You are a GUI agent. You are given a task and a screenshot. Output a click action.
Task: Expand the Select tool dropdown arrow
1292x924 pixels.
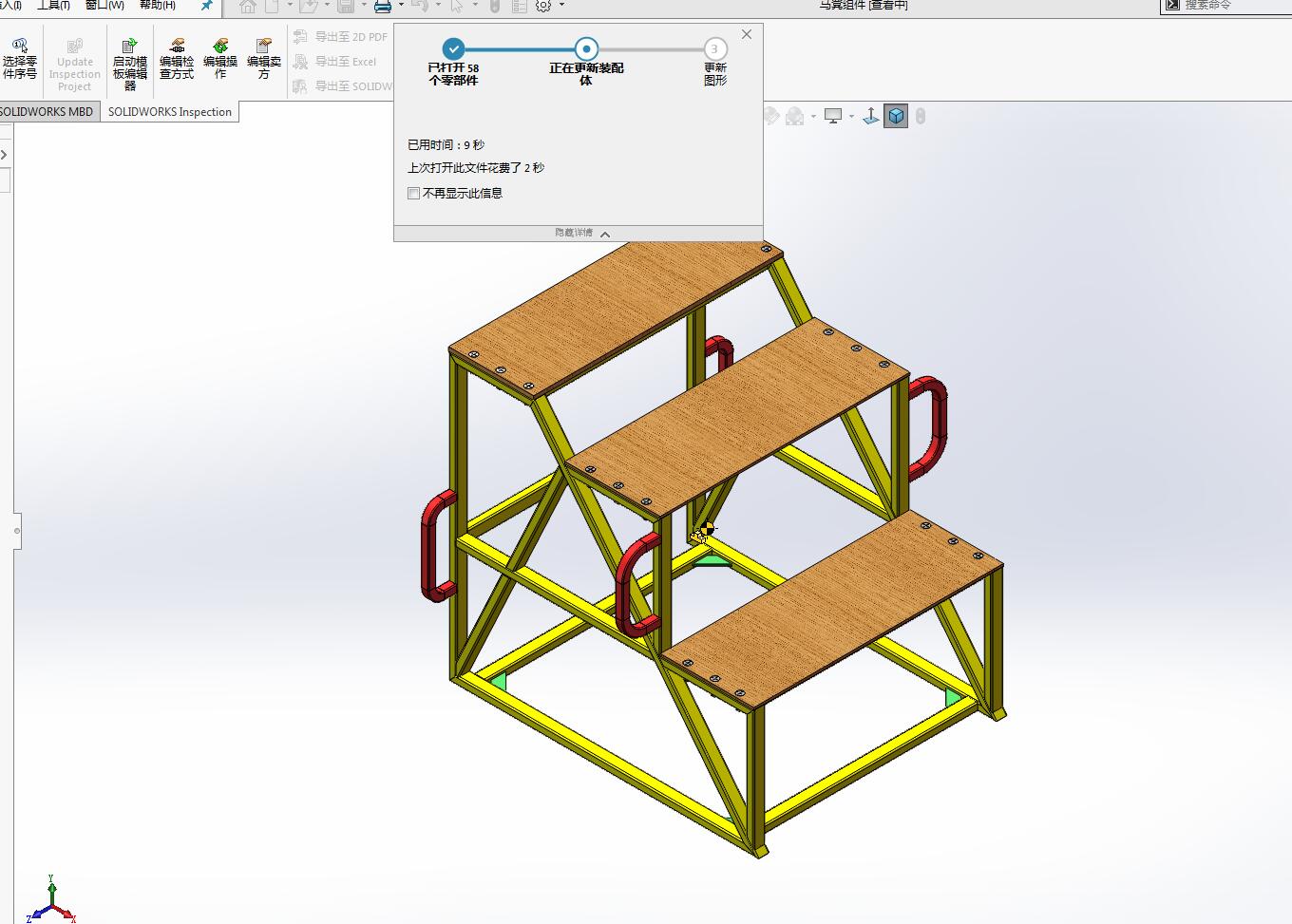tap(475, 6)
